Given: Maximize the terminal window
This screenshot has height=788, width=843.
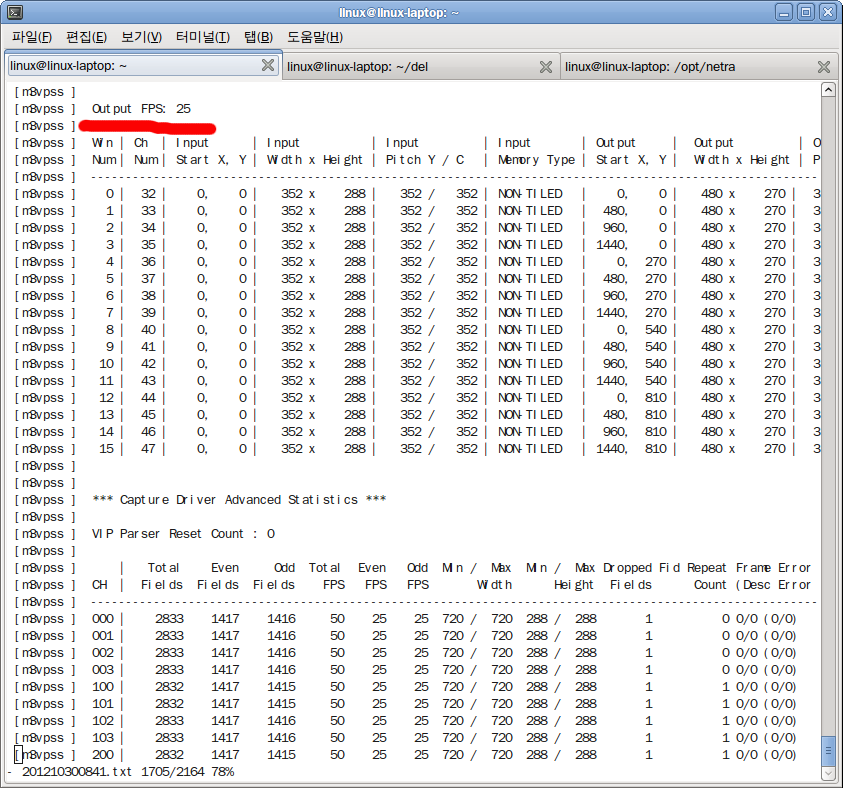Looking at the screenshot, I should [806, 12].
